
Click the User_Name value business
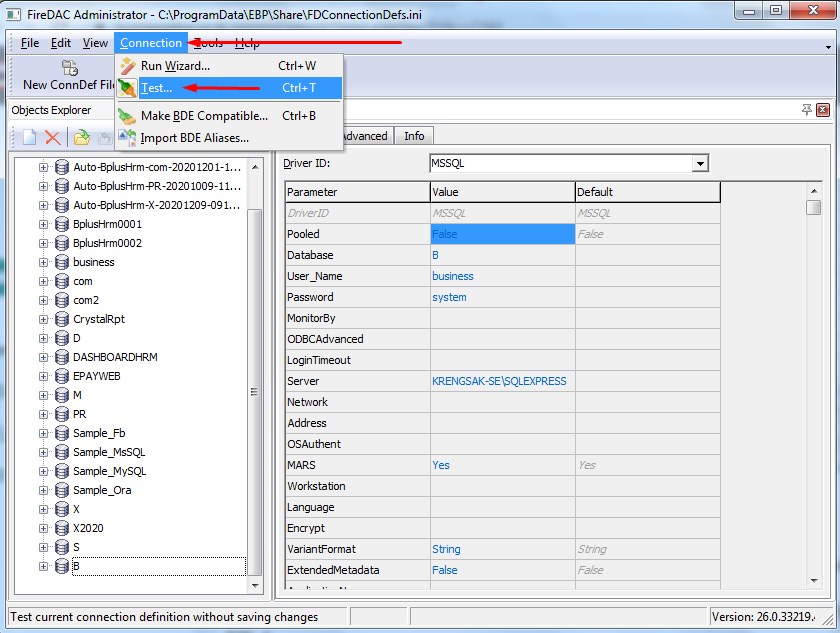click(502, 276)
